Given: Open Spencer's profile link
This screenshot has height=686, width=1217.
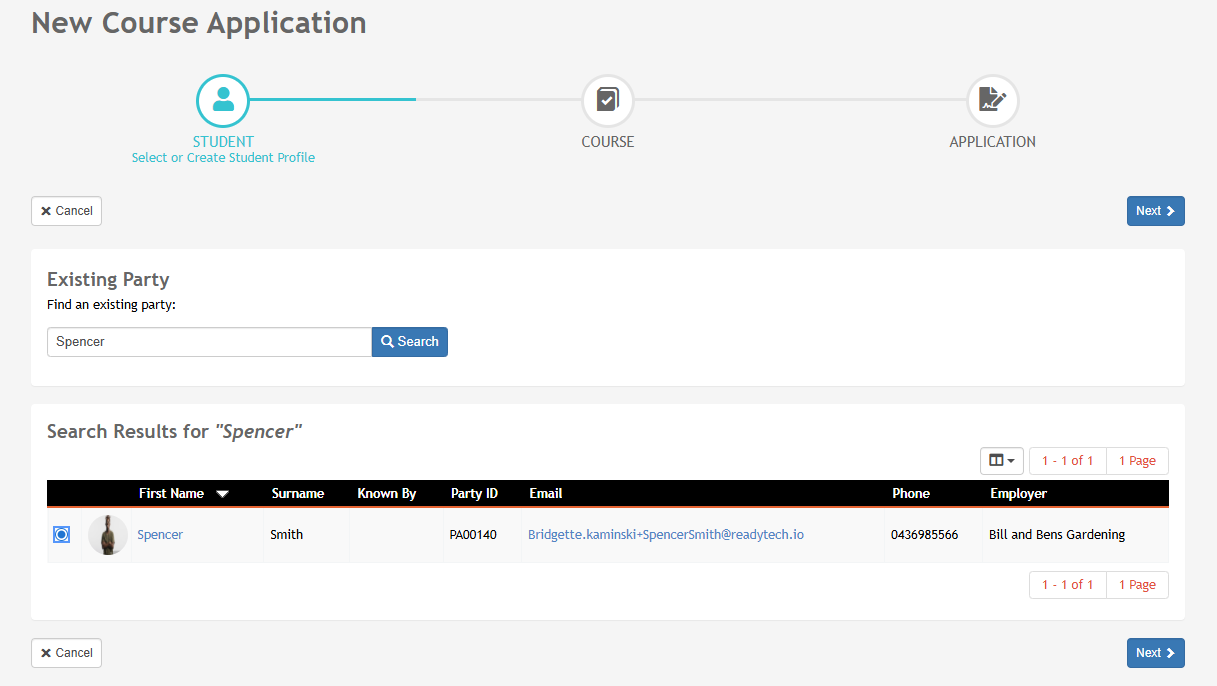Looking at the screenshot, I should (160, 535).
